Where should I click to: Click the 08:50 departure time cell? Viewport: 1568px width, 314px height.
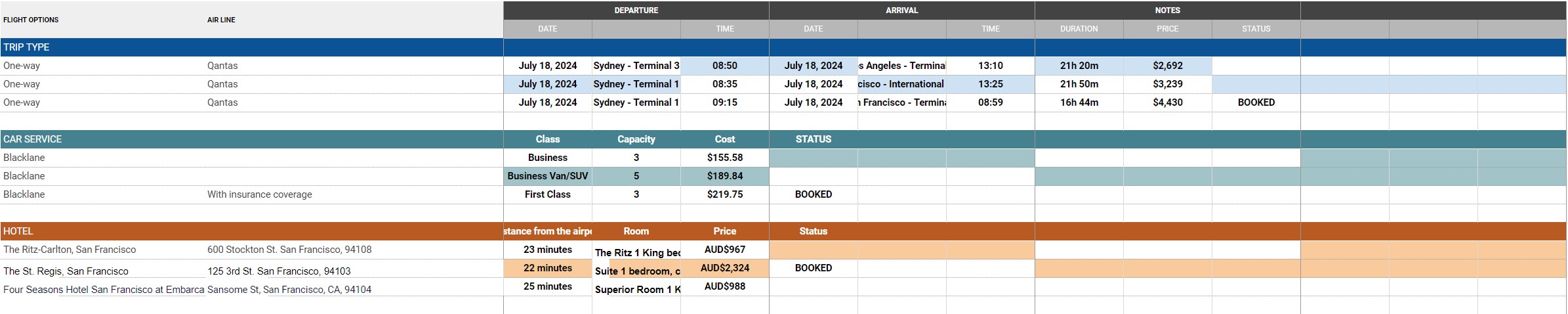click(724, 66)
